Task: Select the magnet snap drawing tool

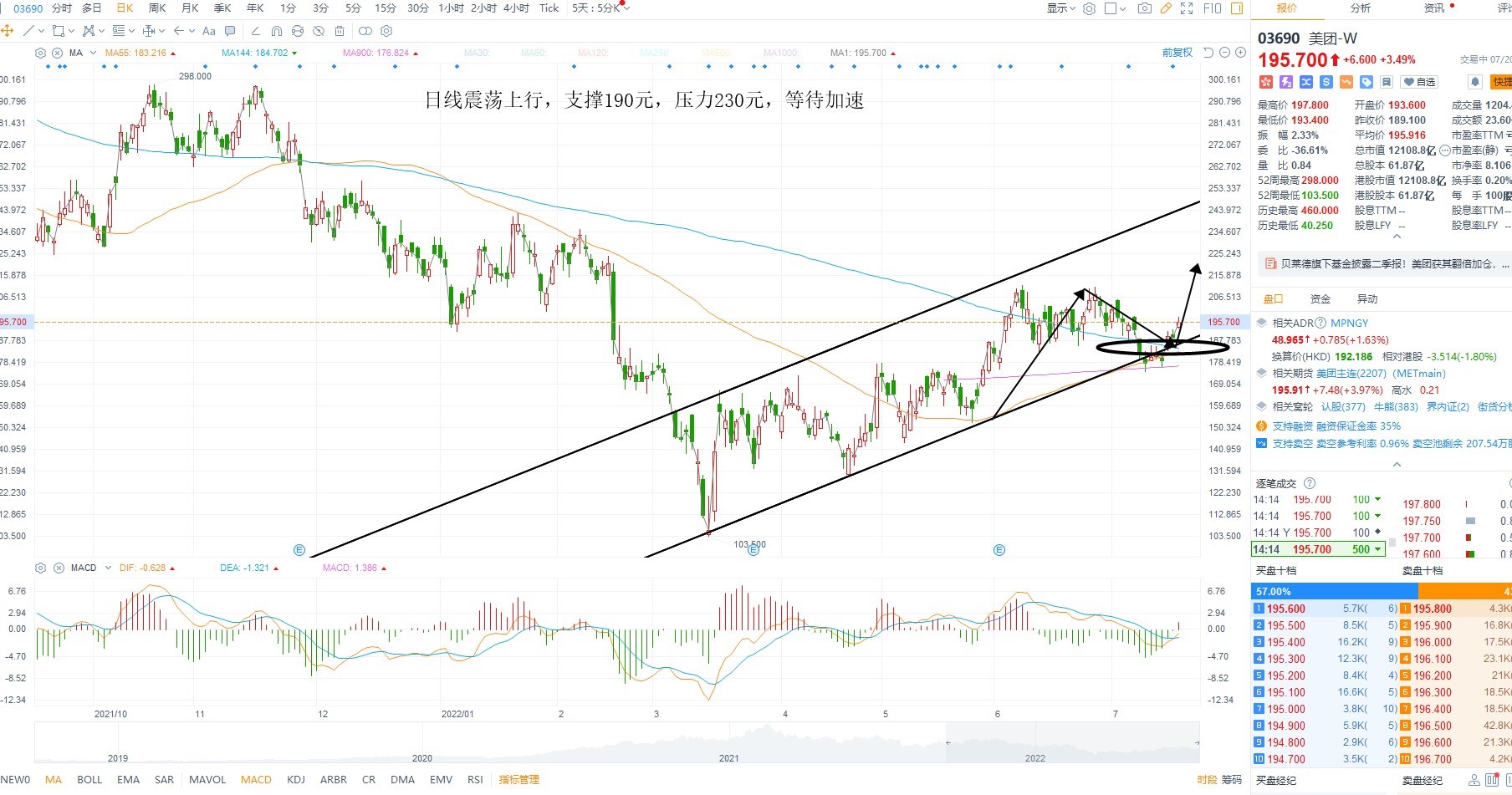Action: 277,31
